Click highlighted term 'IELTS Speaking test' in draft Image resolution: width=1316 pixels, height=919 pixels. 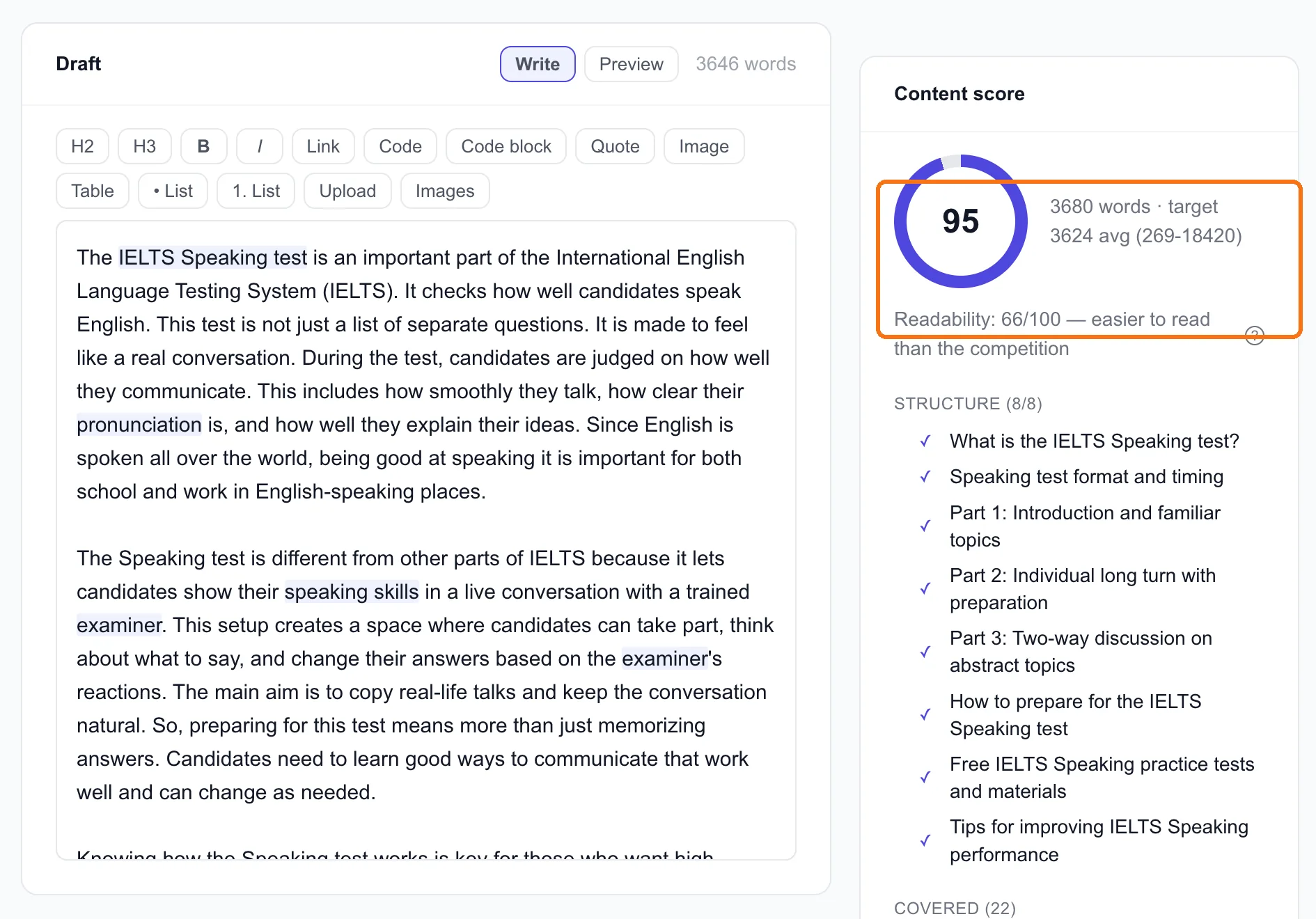point(212,258)
